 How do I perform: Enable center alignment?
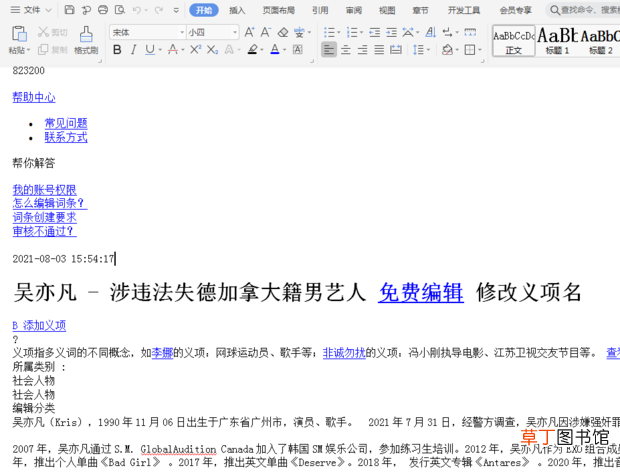click(x=346, y=49)
